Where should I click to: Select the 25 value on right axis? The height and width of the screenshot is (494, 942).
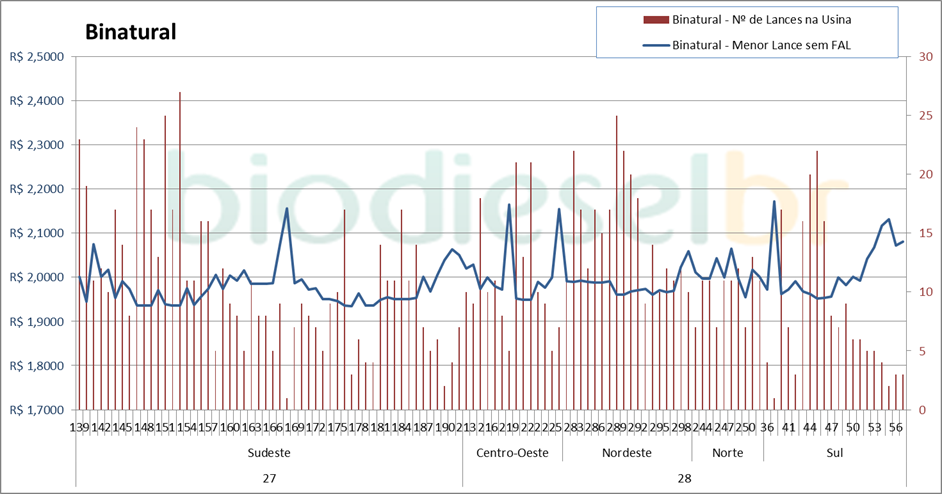tap(926, 116)
